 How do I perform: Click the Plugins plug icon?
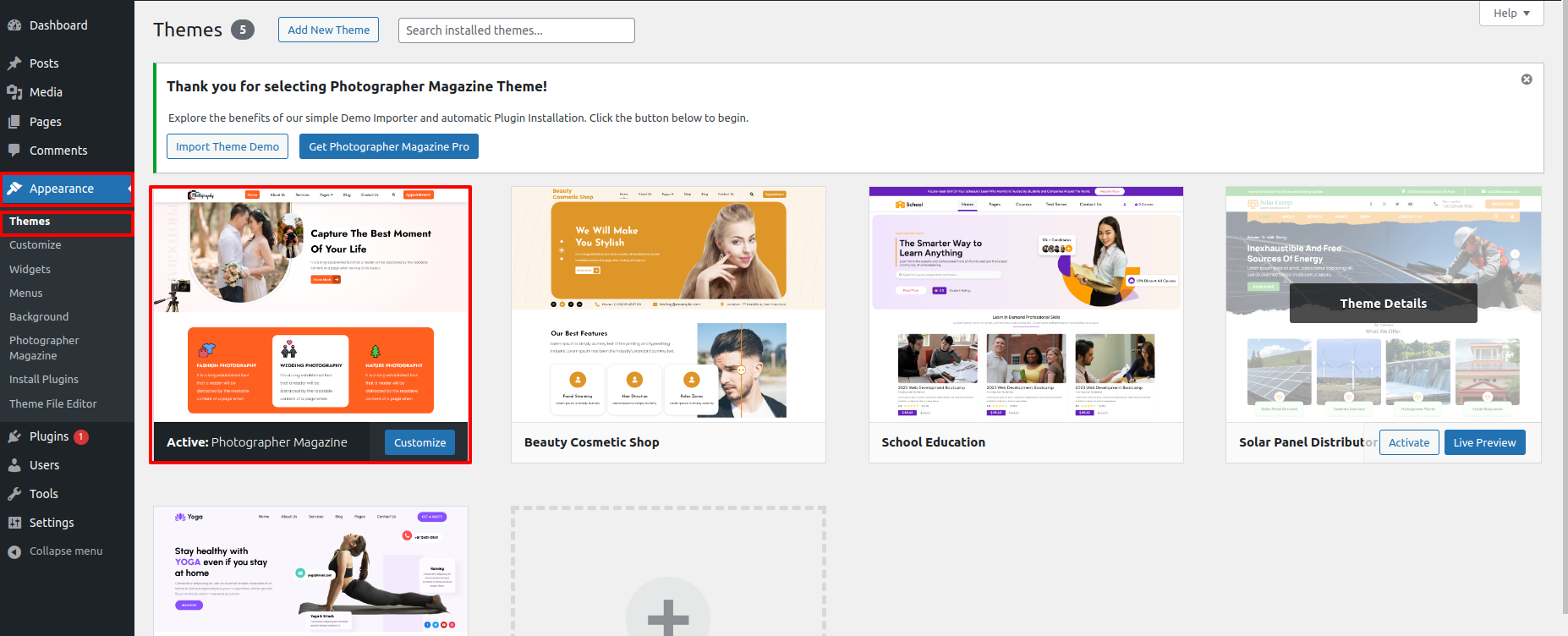(14, 436)
